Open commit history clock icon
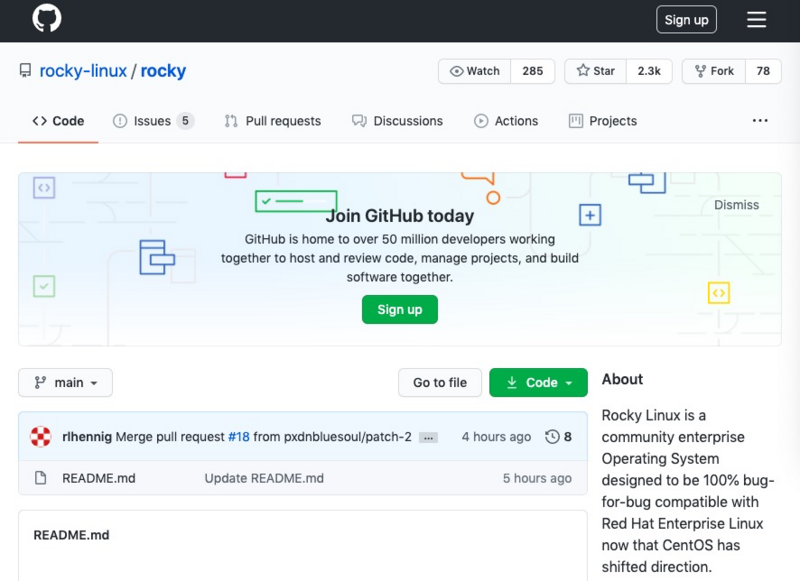The image size is (800, 581). point(552,437)
